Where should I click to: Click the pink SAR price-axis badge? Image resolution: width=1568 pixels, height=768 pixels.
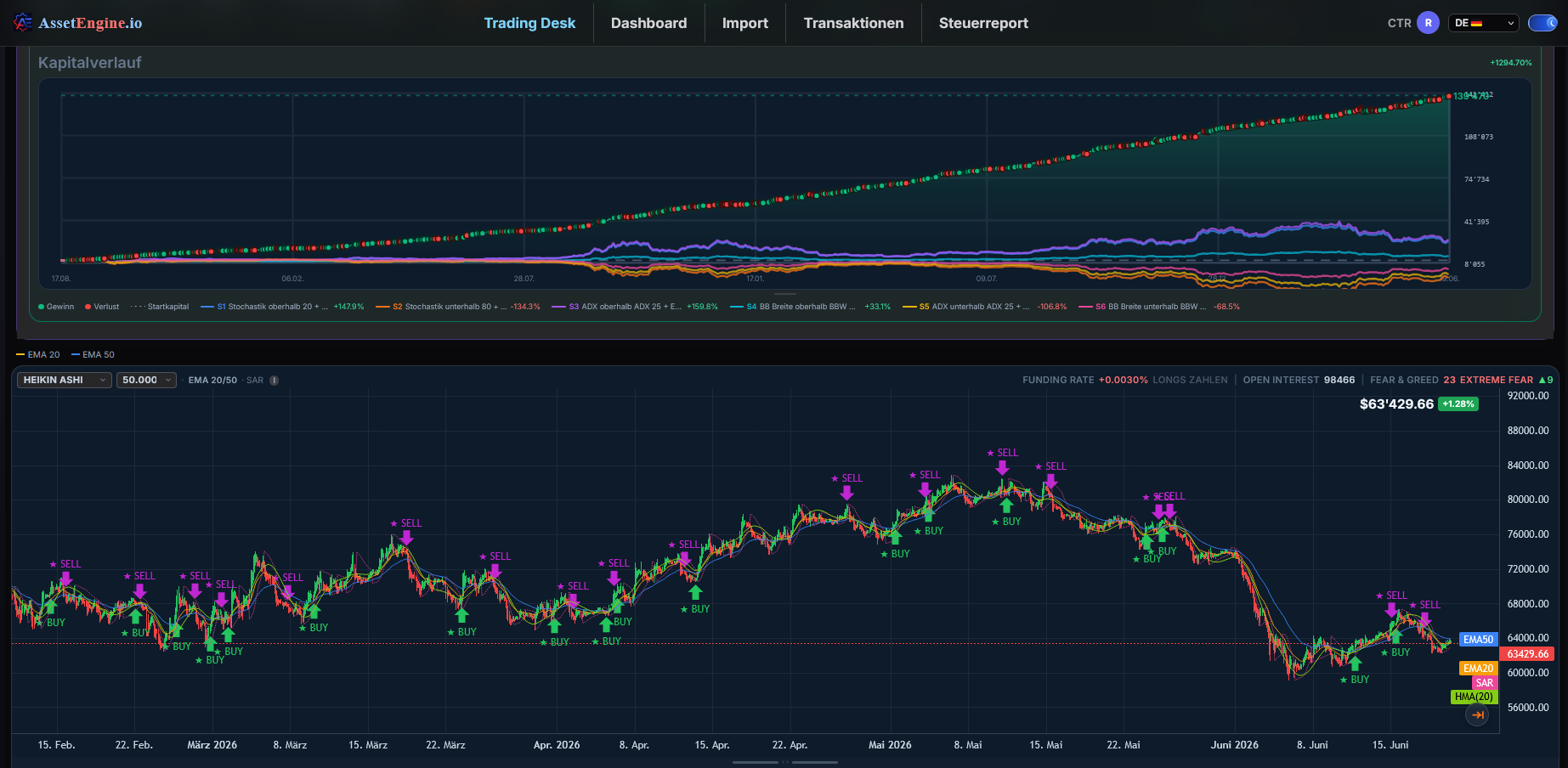click(x=1484, y=683)
